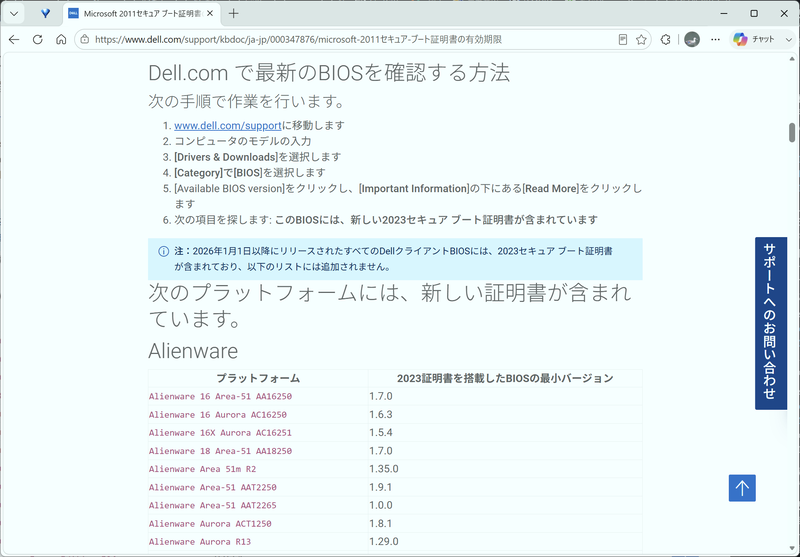Reload the Dell support page
The image size is (800, 557).
click(38, 39)
